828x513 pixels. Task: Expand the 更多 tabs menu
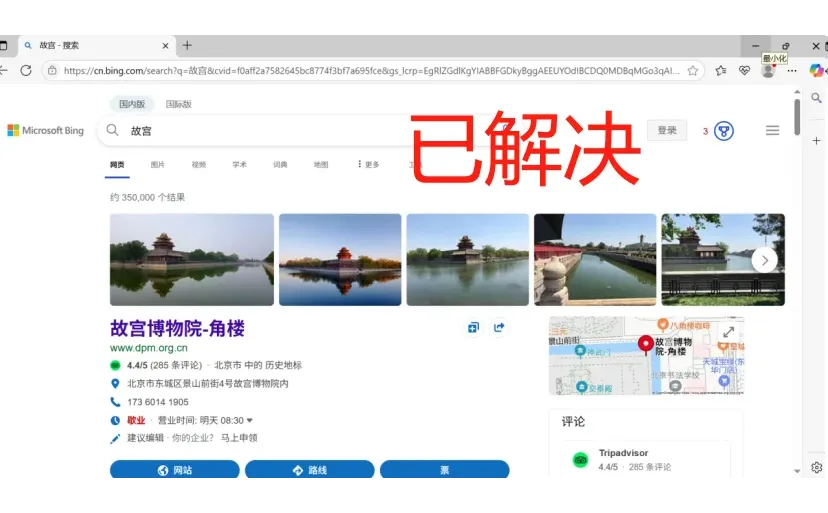[x=368, y=165]
